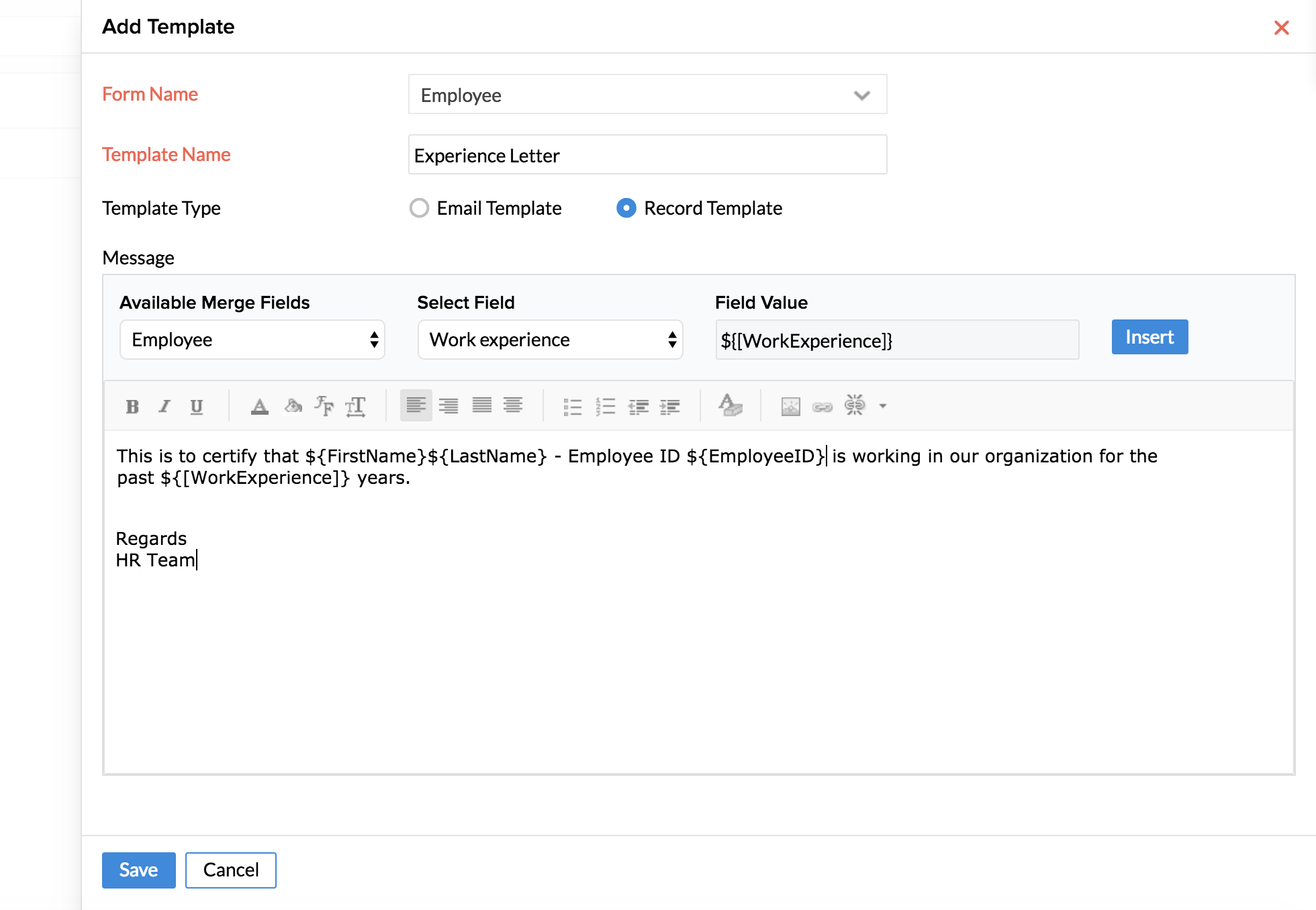Click the Insert button
The height and width of the screenshot is (910, 1316).
click(x=1149, y=337)
